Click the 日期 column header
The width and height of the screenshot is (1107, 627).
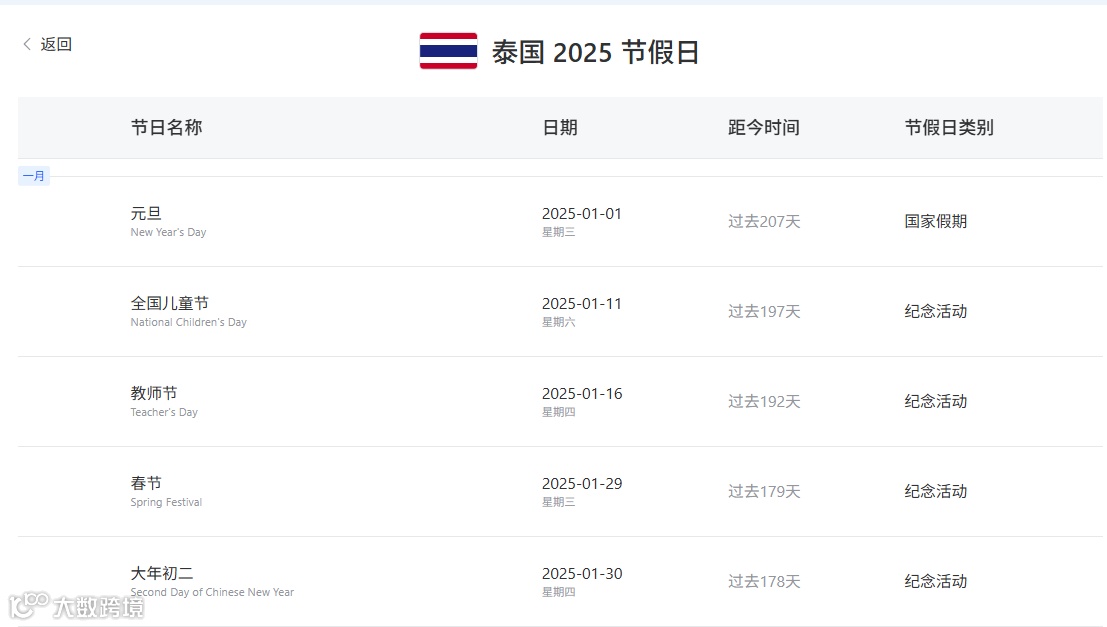(560, 127)
